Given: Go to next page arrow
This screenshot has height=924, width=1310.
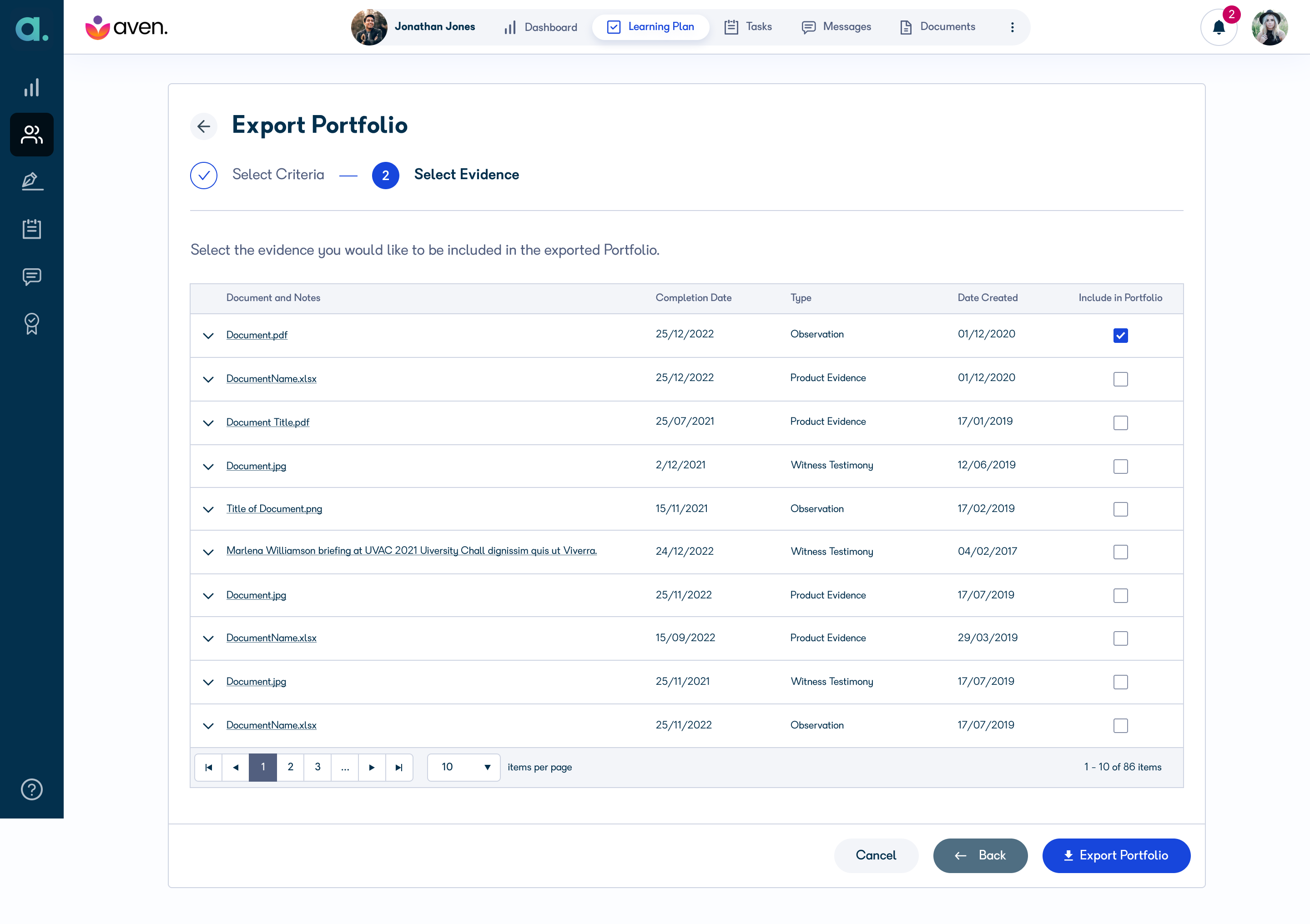Looking at the screenshot, I should 372,767.
